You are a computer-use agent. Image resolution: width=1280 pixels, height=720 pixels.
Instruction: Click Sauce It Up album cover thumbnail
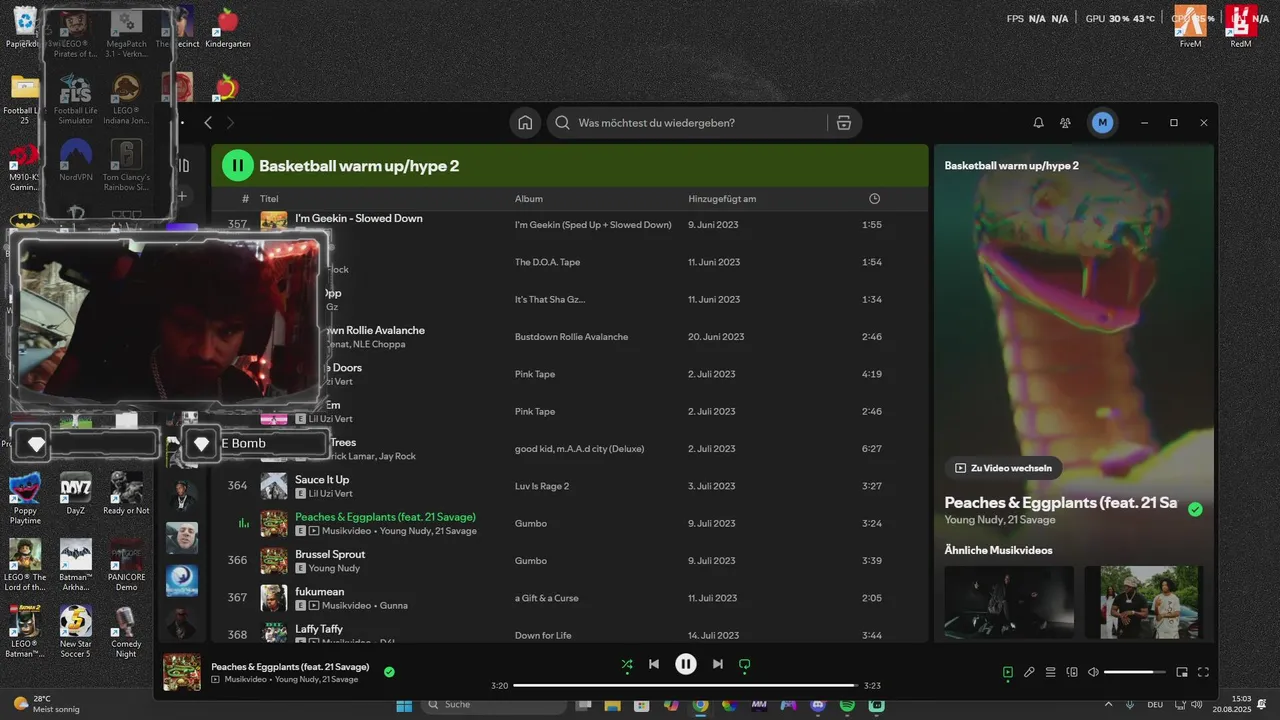[274, 486]
